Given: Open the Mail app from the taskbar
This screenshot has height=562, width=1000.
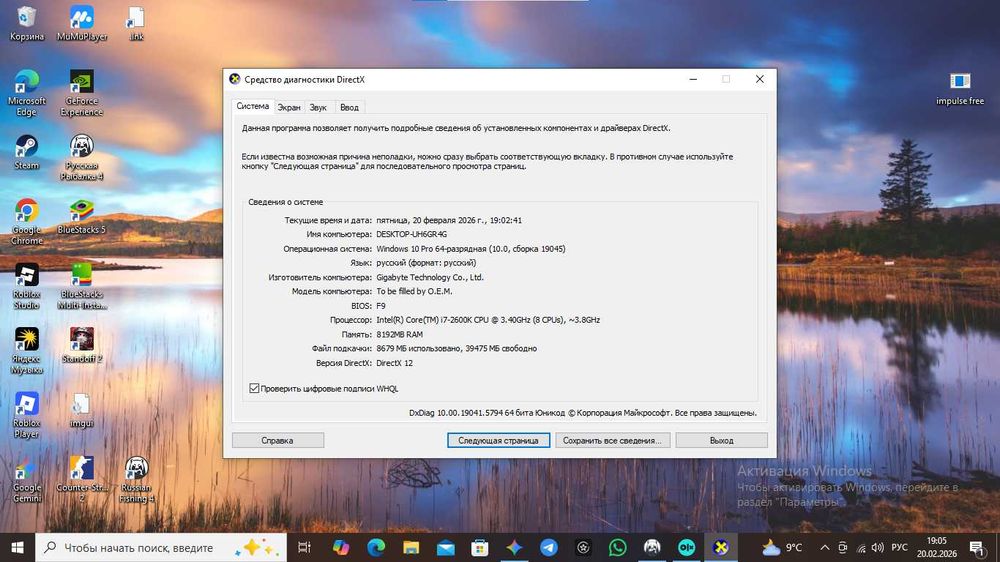Looking at the screenshot, I should (445, 547).
